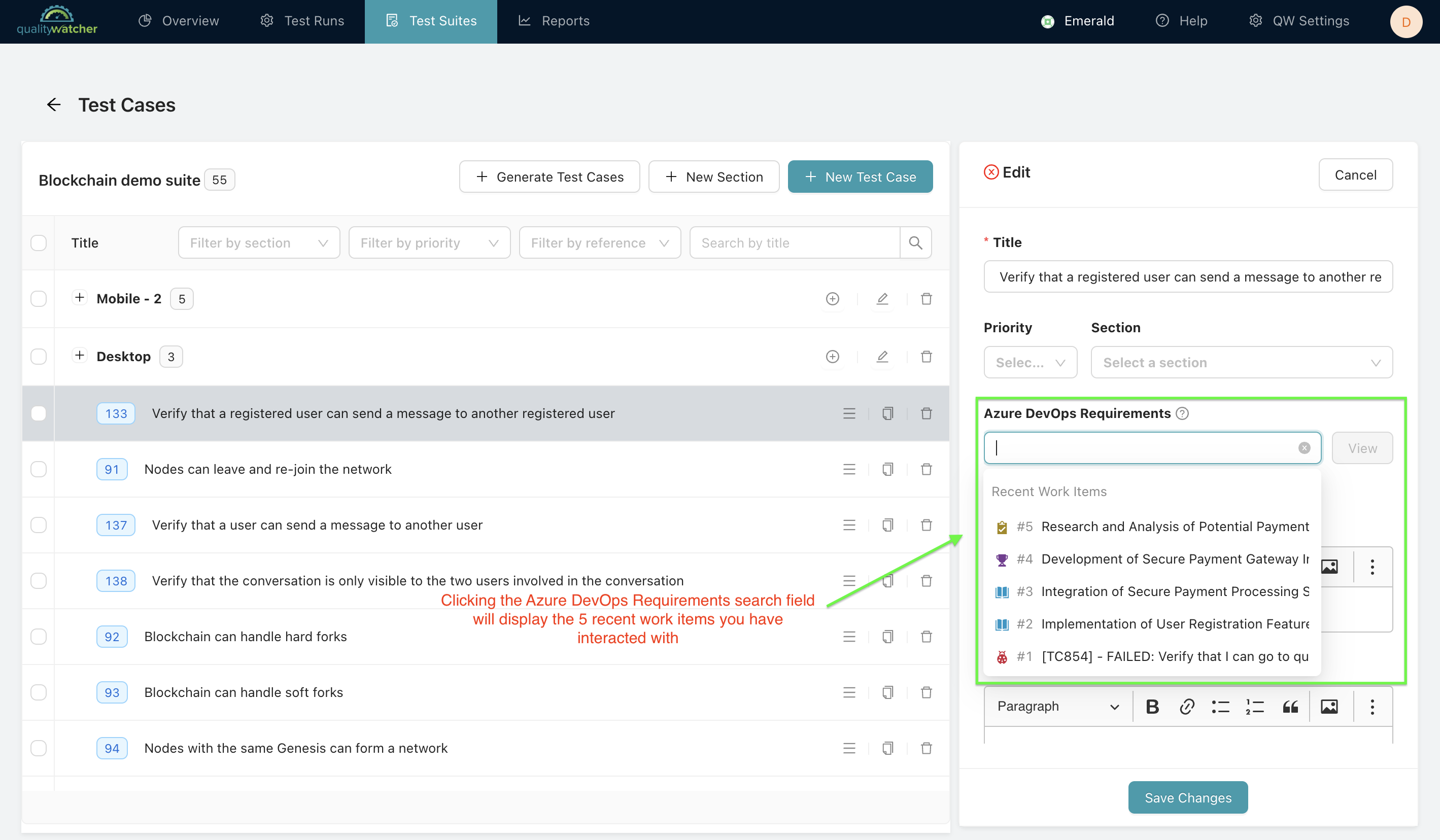Image resolution: width=1440 pixels, height=840 pixels.
Task: Open the Priority select dropdown
Action: point(1031,362)
